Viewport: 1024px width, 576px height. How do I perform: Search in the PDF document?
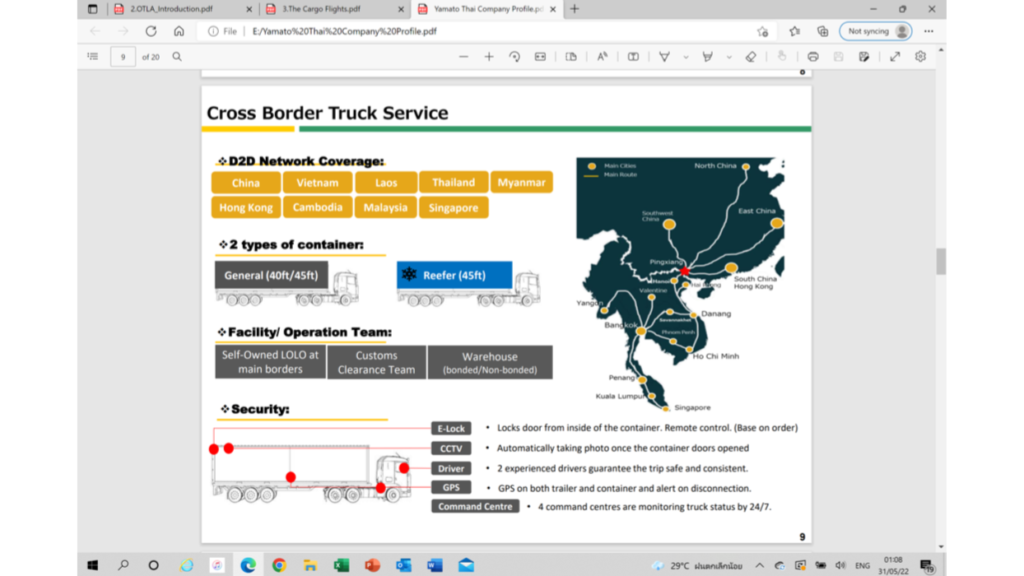click(x=177, y=57)
